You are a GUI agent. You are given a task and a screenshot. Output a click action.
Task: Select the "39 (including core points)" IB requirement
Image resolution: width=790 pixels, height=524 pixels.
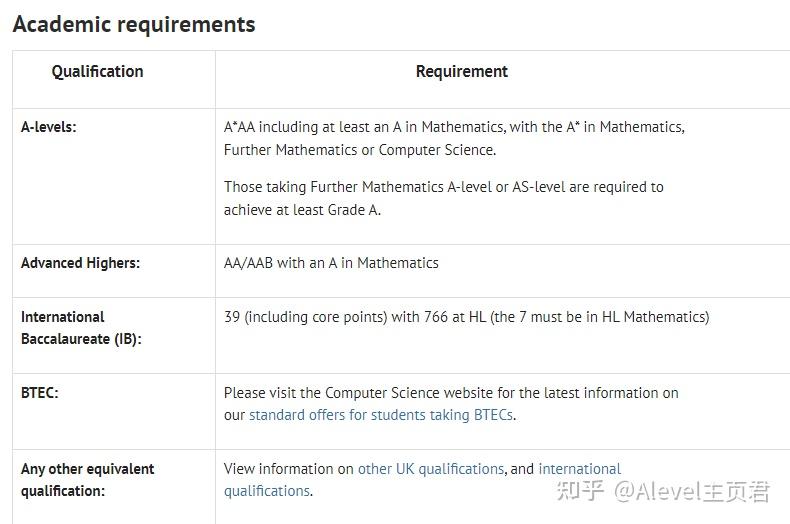(466, 317)
